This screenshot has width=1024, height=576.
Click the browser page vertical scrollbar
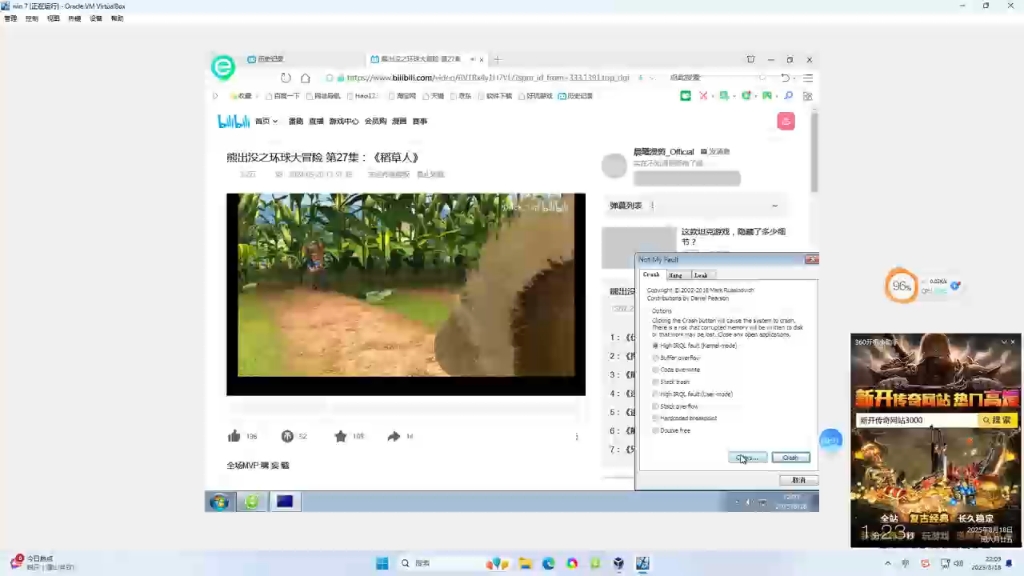click(814, 152)
